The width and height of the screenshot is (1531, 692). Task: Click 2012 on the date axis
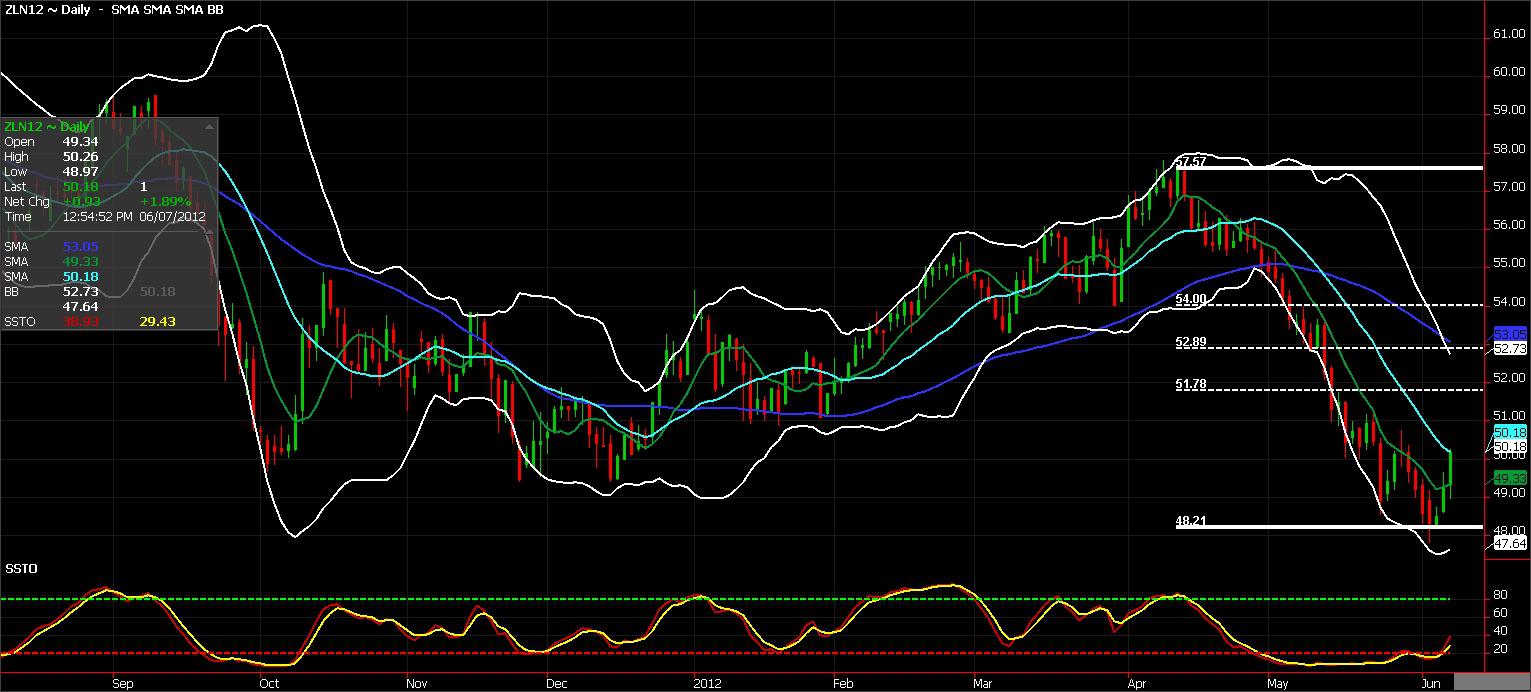tap(708, 684)
